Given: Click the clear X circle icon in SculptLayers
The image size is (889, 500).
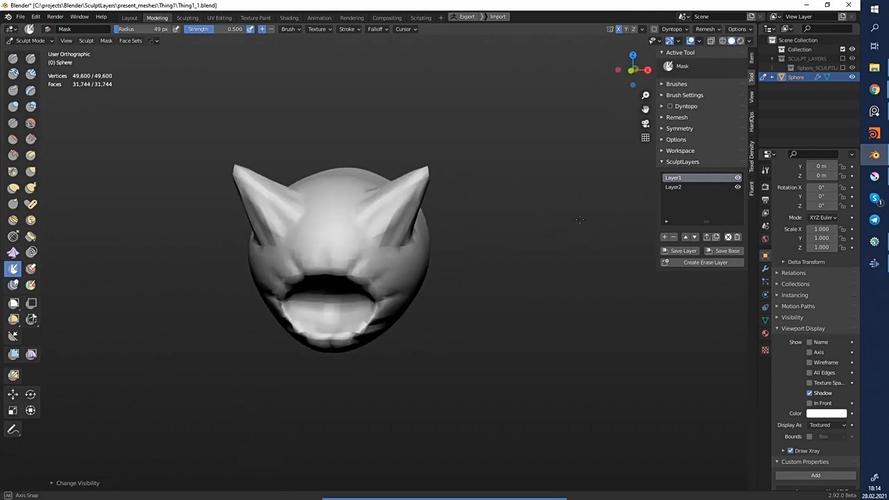Looking at the screenshot, I should tap(728, 237).
